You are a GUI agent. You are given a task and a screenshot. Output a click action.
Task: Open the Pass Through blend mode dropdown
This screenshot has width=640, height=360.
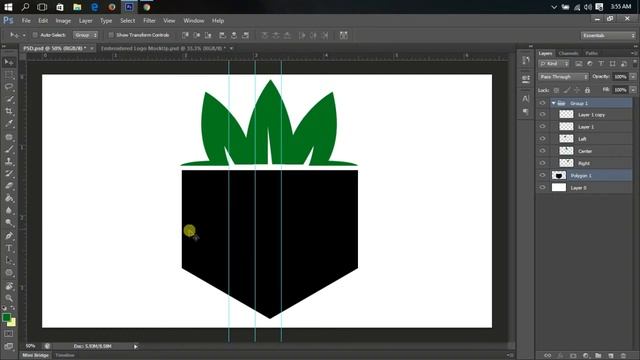coord(564,77)
